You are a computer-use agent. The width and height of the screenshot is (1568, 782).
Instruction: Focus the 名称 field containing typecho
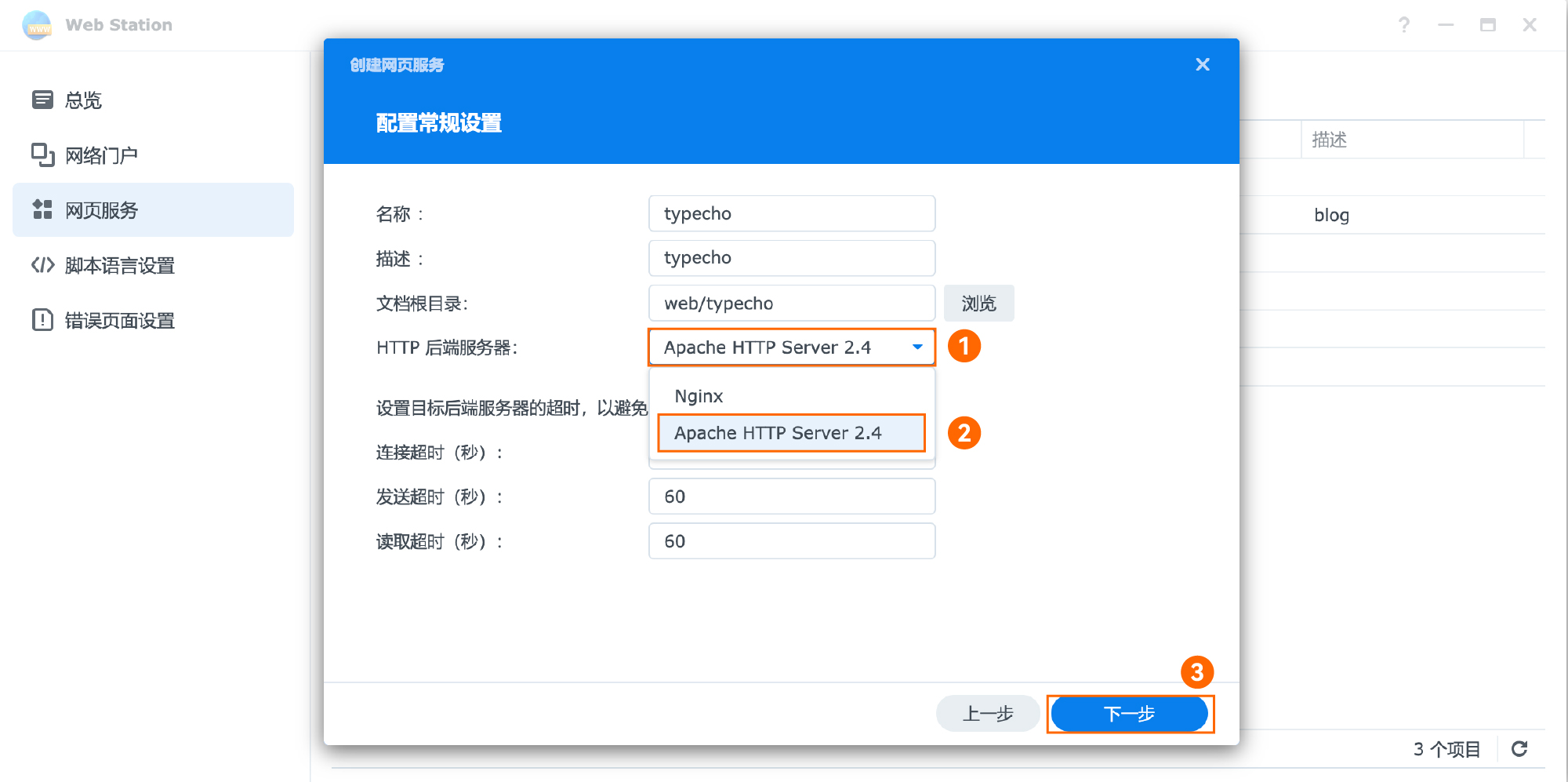(x=792, y=213)
